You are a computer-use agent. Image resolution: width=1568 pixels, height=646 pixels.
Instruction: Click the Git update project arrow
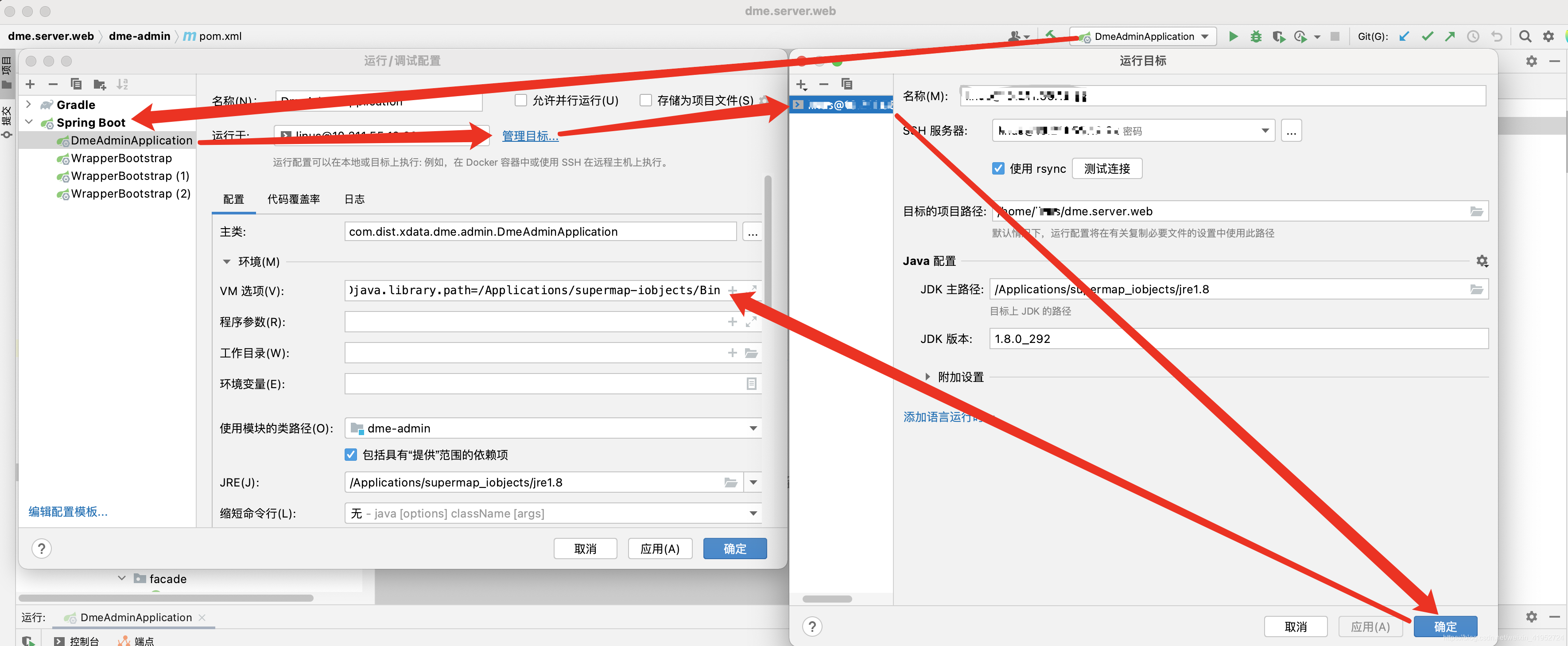pos(1404,36)
